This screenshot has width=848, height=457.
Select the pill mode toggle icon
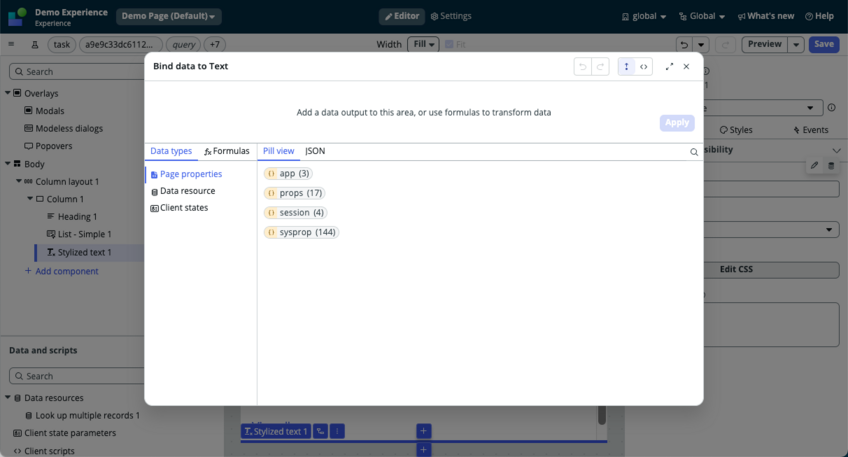(x=626, y=67)
